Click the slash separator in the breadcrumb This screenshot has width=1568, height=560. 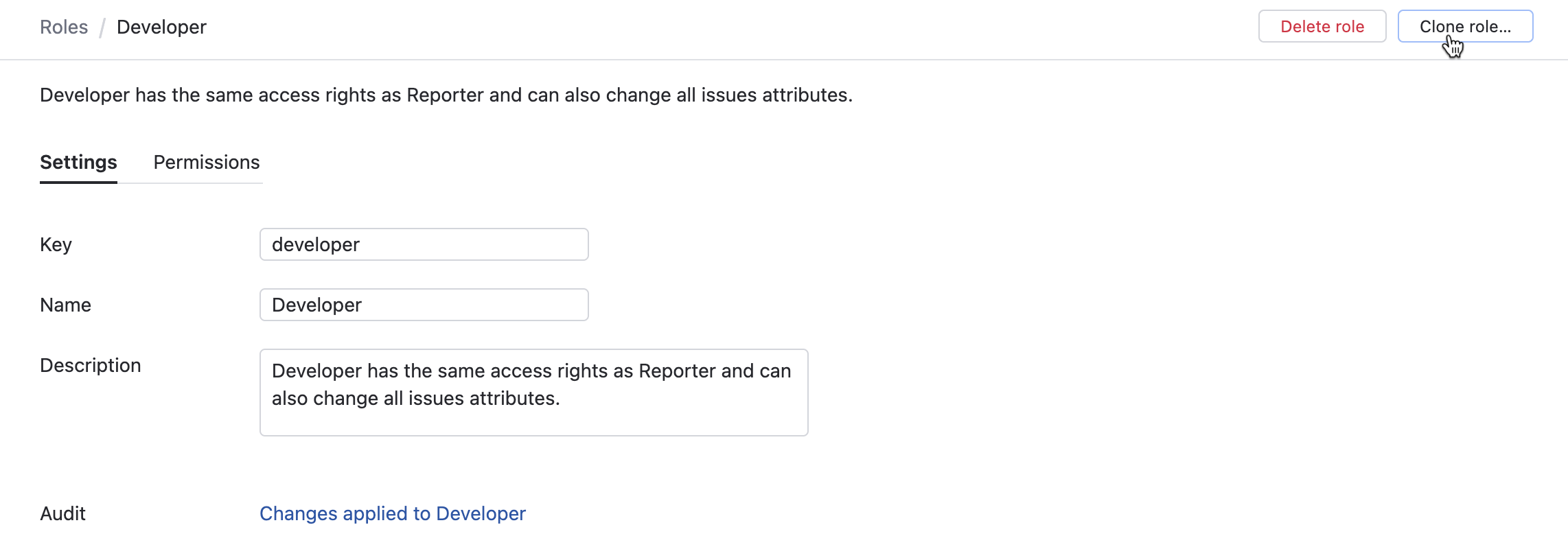click(x=102, y=27)
